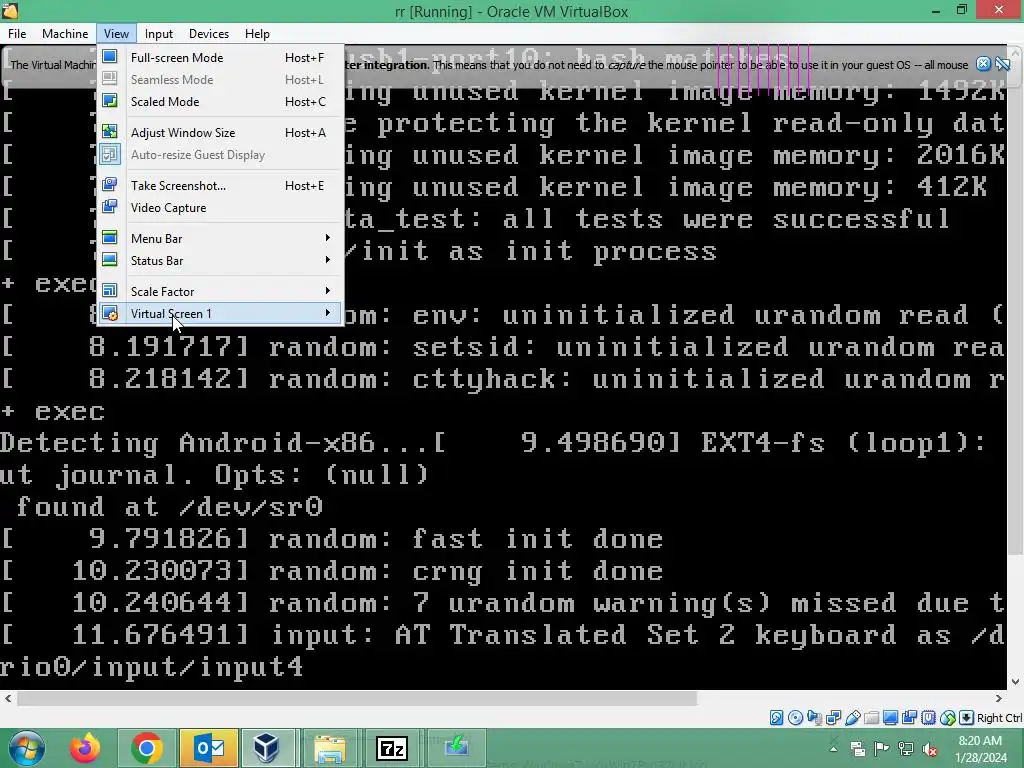Screen dimensions: 1024x768
Task: Open the Machine menu
Action: 65,34
